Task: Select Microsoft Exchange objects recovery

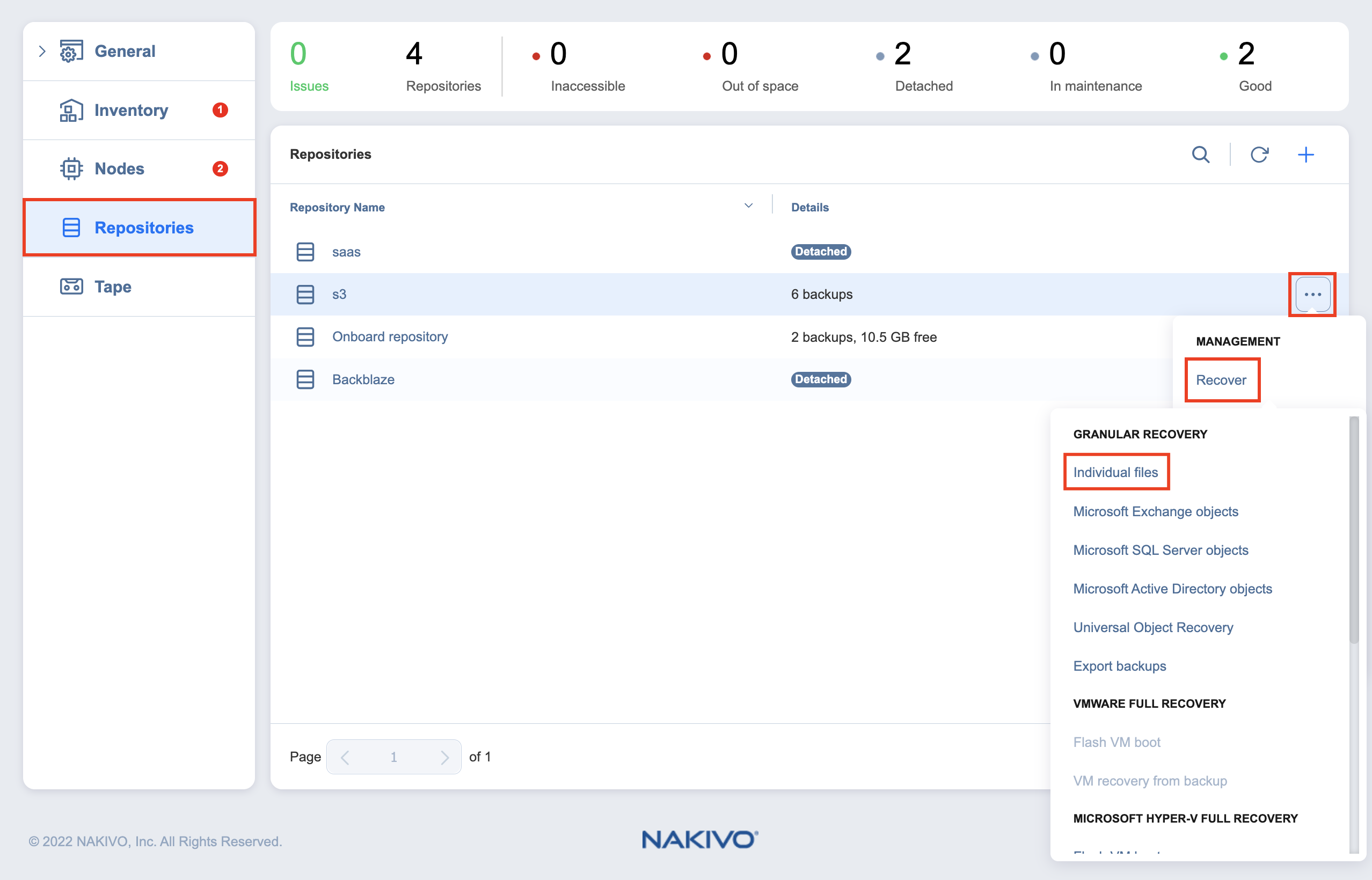Action: (1155, 511)
